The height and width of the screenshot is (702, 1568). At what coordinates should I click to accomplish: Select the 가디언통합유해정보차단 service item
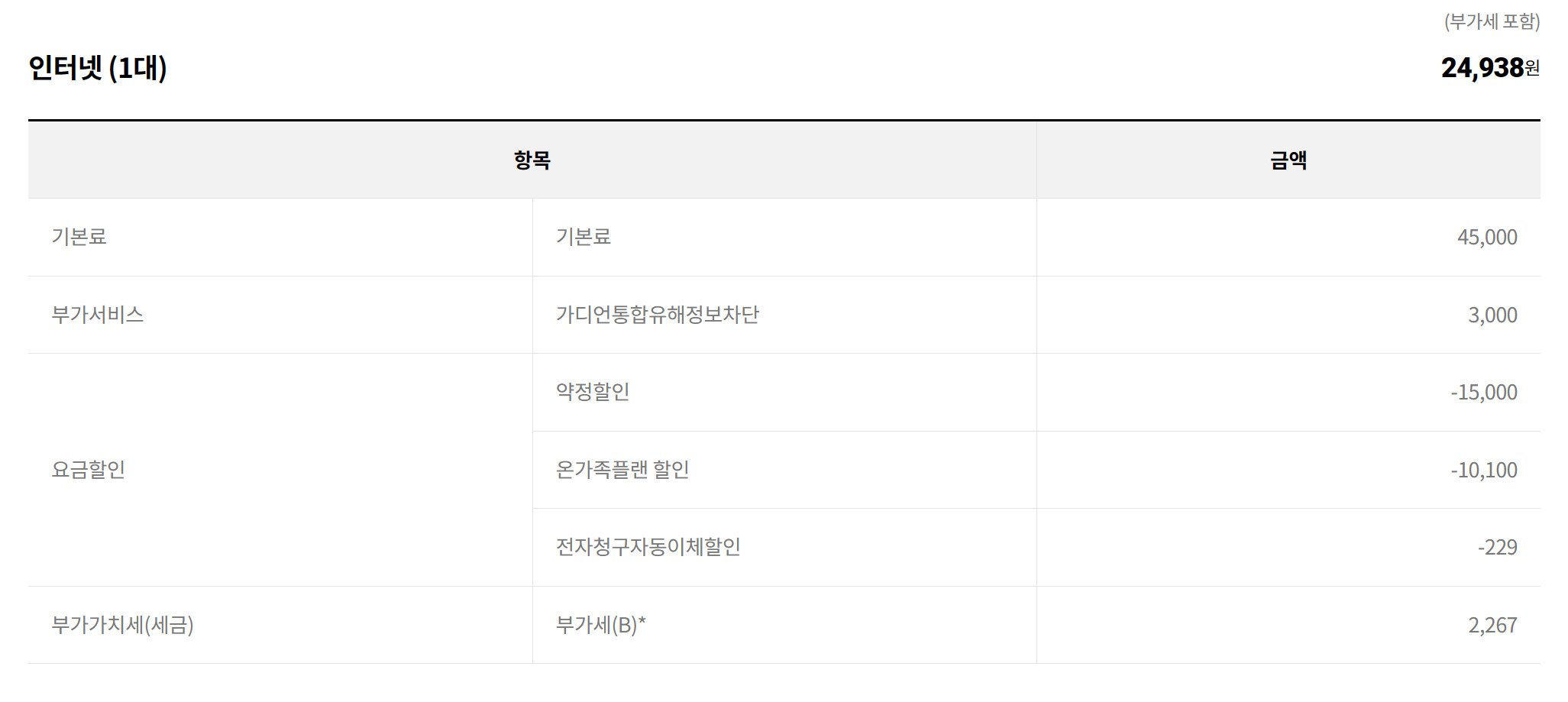coord(657,315)
